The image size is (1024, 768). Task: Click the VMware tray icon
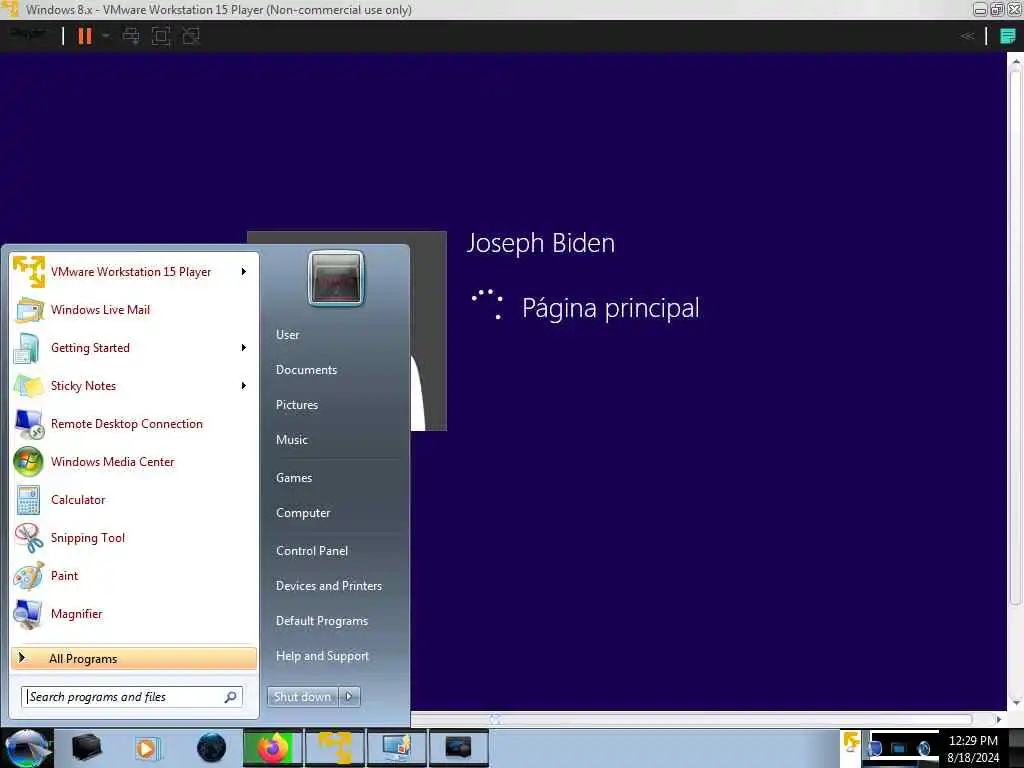point(851,742)
